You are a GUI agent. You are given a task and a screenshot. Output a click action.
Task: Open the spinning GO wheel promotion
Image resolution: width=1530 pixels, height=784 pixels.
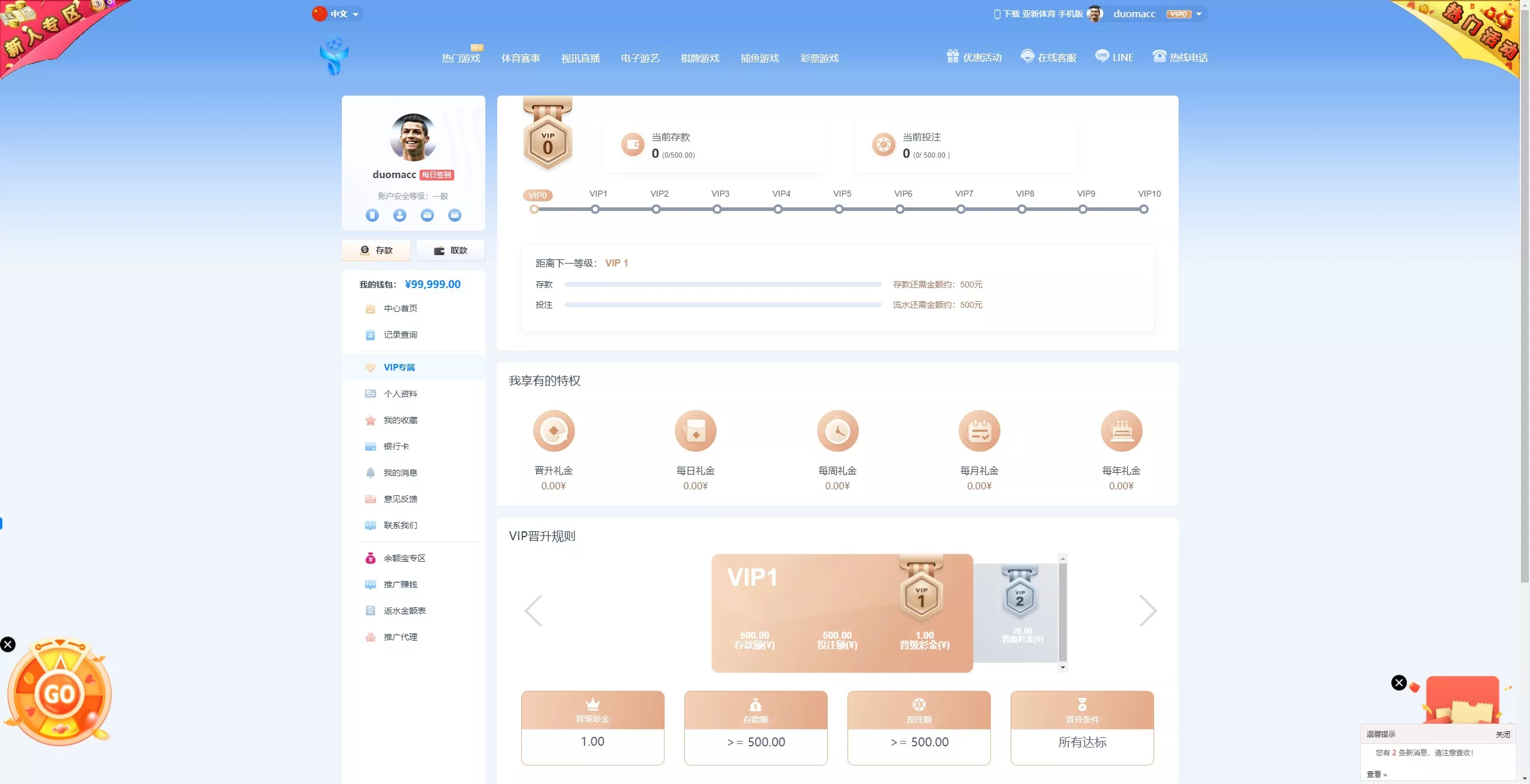pos(60,694)
